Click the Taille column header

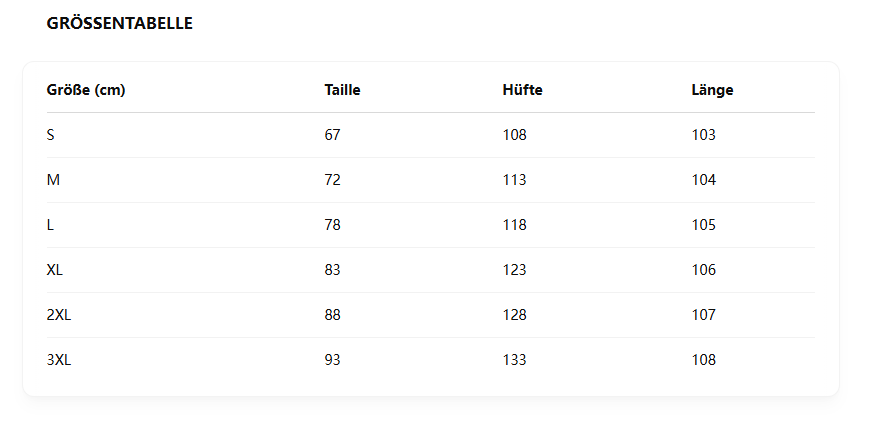tap(342, 90)
